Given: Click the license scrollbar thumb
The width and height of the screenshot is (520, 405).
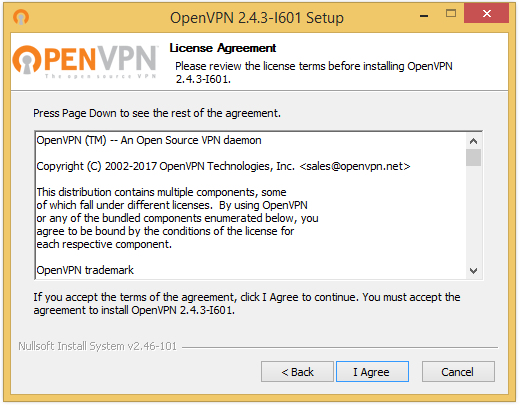Looking at the screenshot, I should tap(473, 157).
